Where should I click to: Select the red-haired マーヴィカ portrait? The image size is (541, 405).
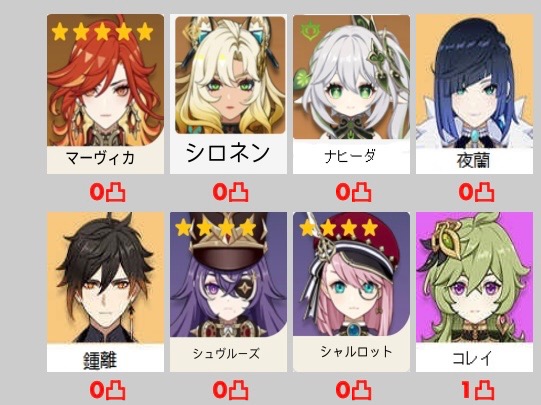pos(105,80)
